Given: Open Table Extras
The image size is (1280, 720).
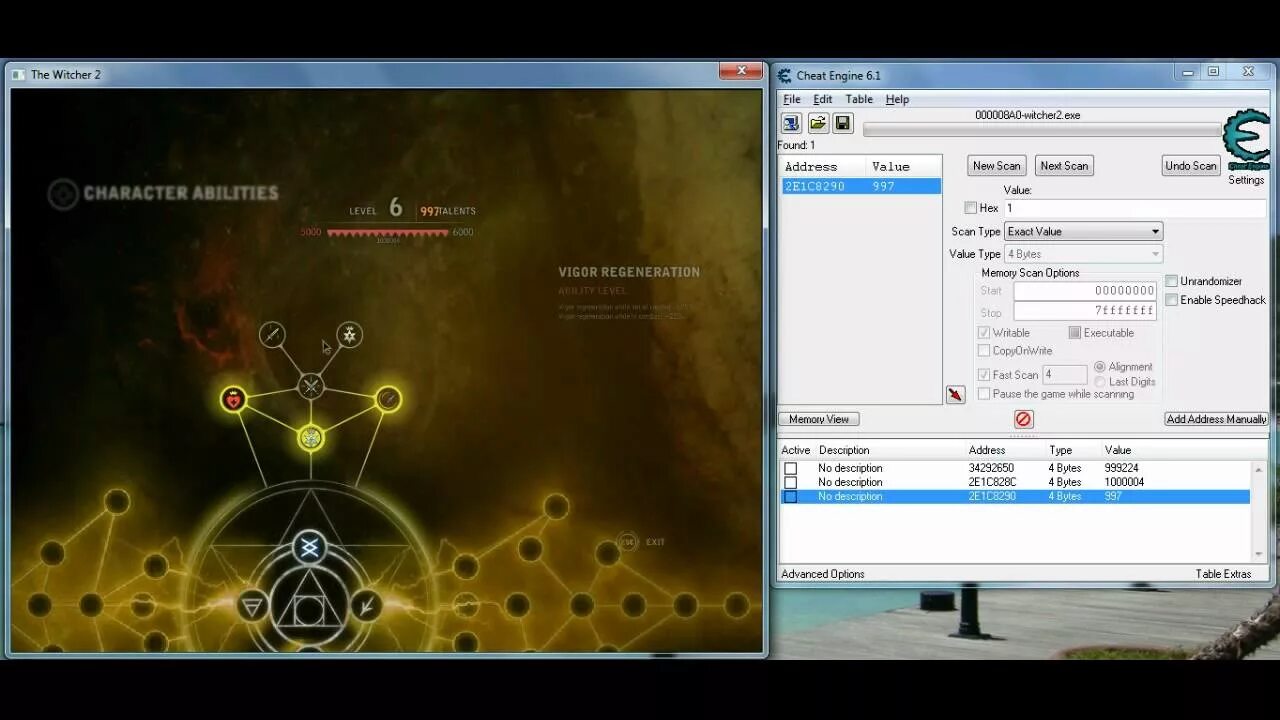Looking at the screenshot, I should (1223, 574).
